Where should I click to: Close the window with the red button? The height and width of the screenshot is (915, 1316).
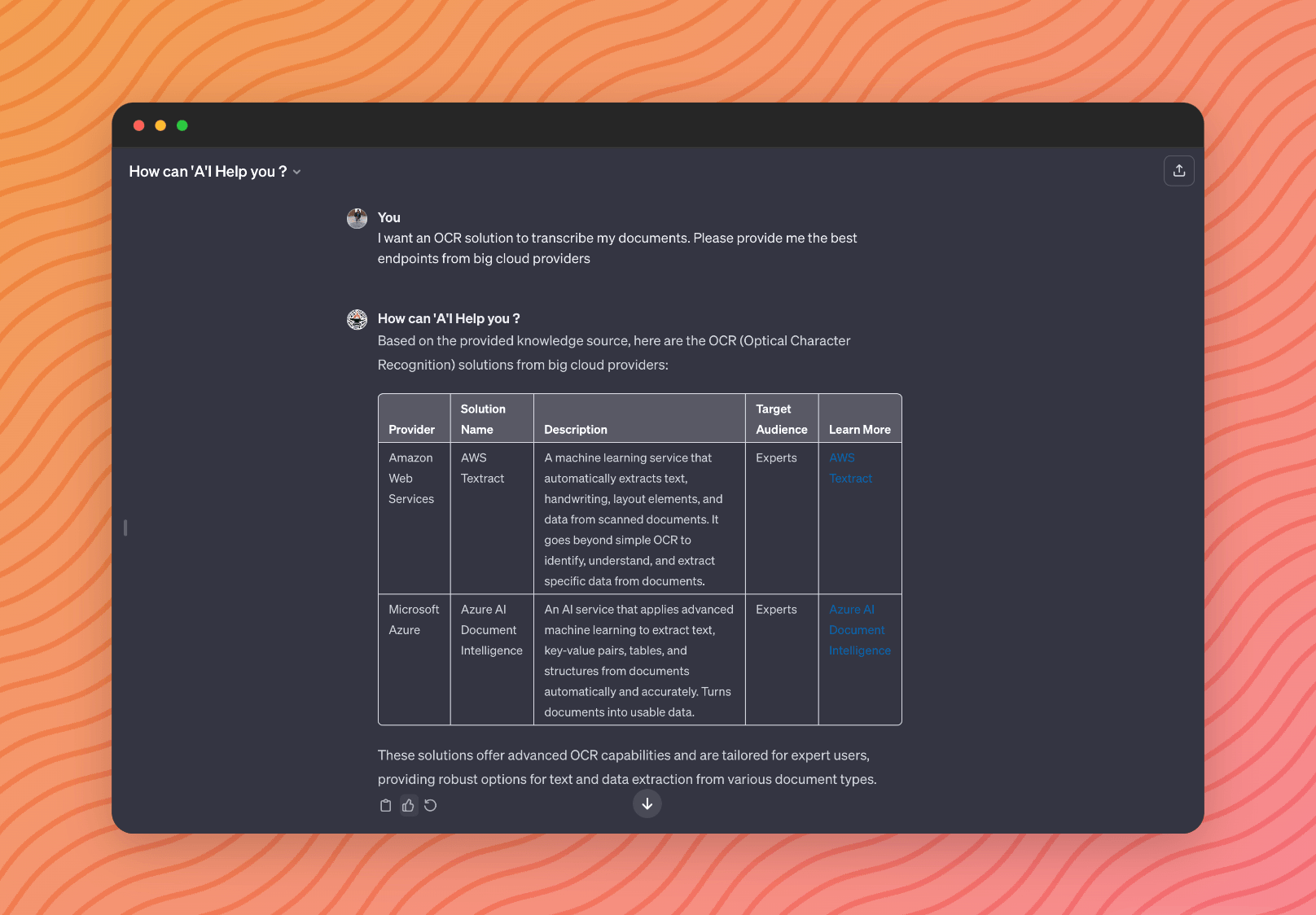[138, 125]
